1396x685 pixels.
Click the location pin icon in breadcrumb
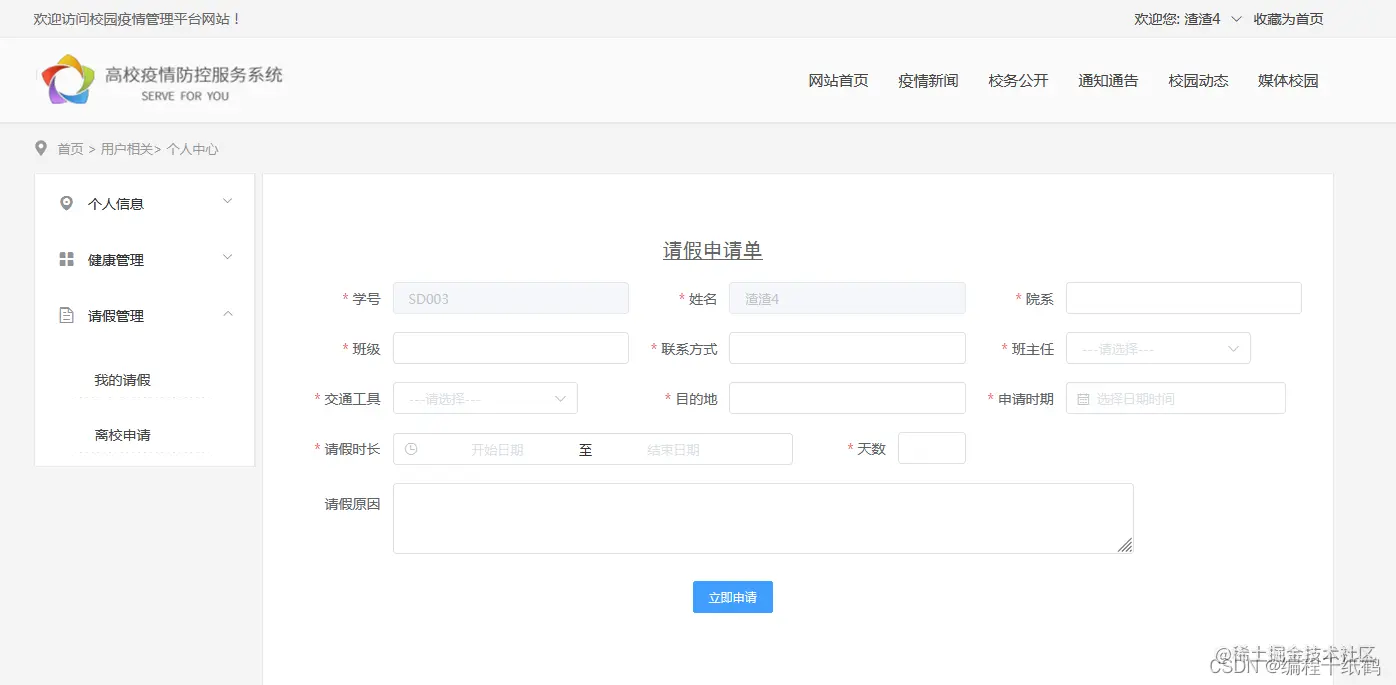[41, 148]
